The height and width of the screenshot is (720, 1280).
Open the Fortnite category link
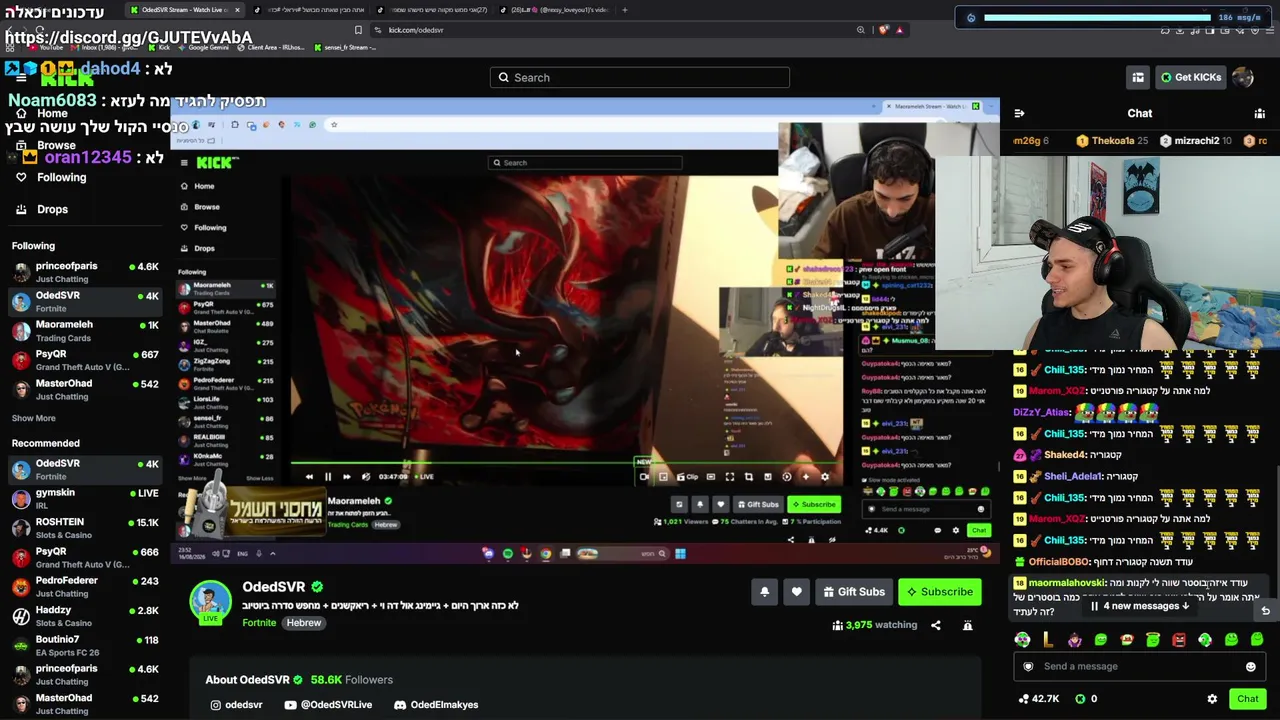coord(259,623)
